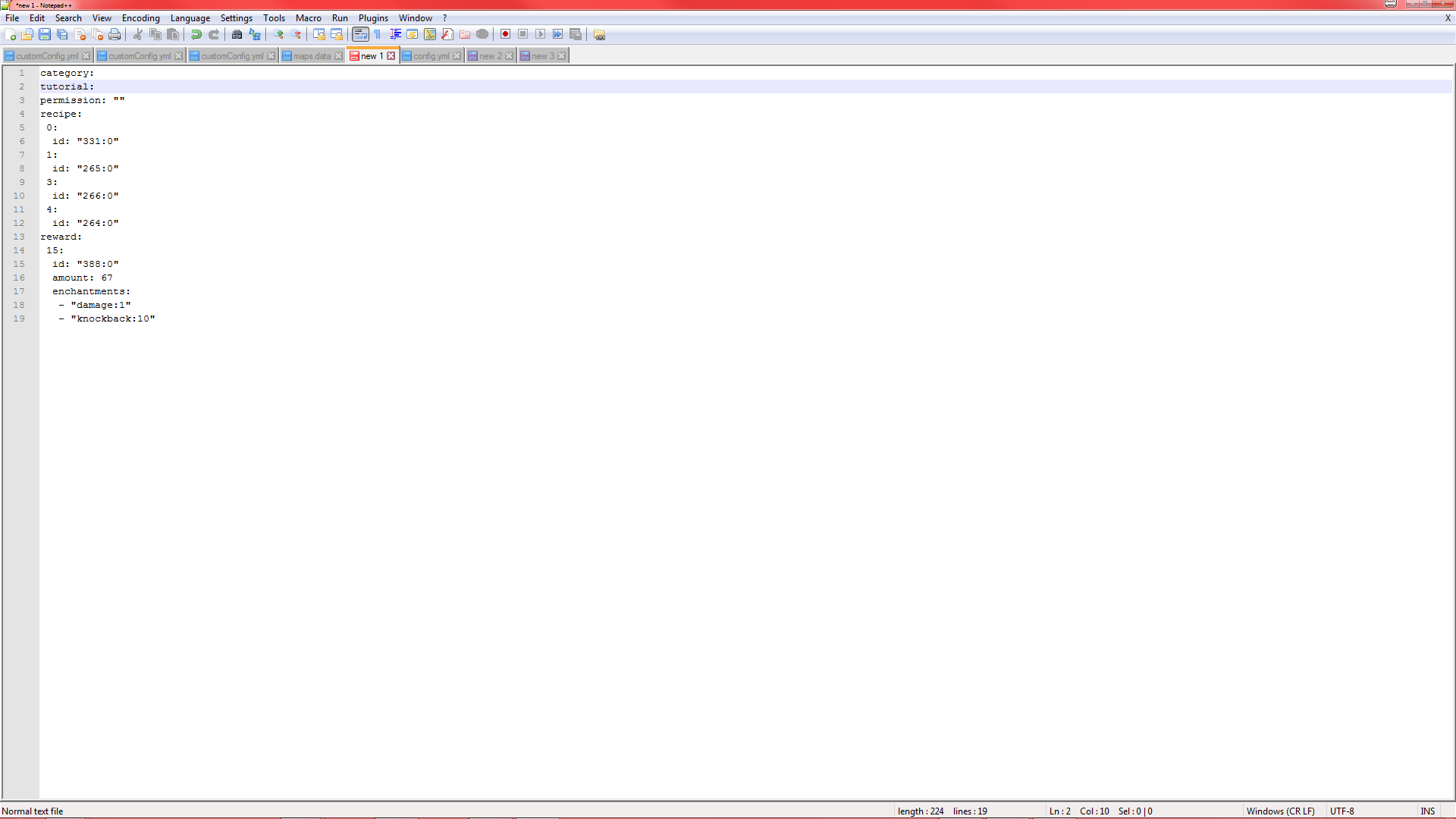Open Find with binoculars icon
This screenshot has width=1456, height=819.
[x=237, y=34]
